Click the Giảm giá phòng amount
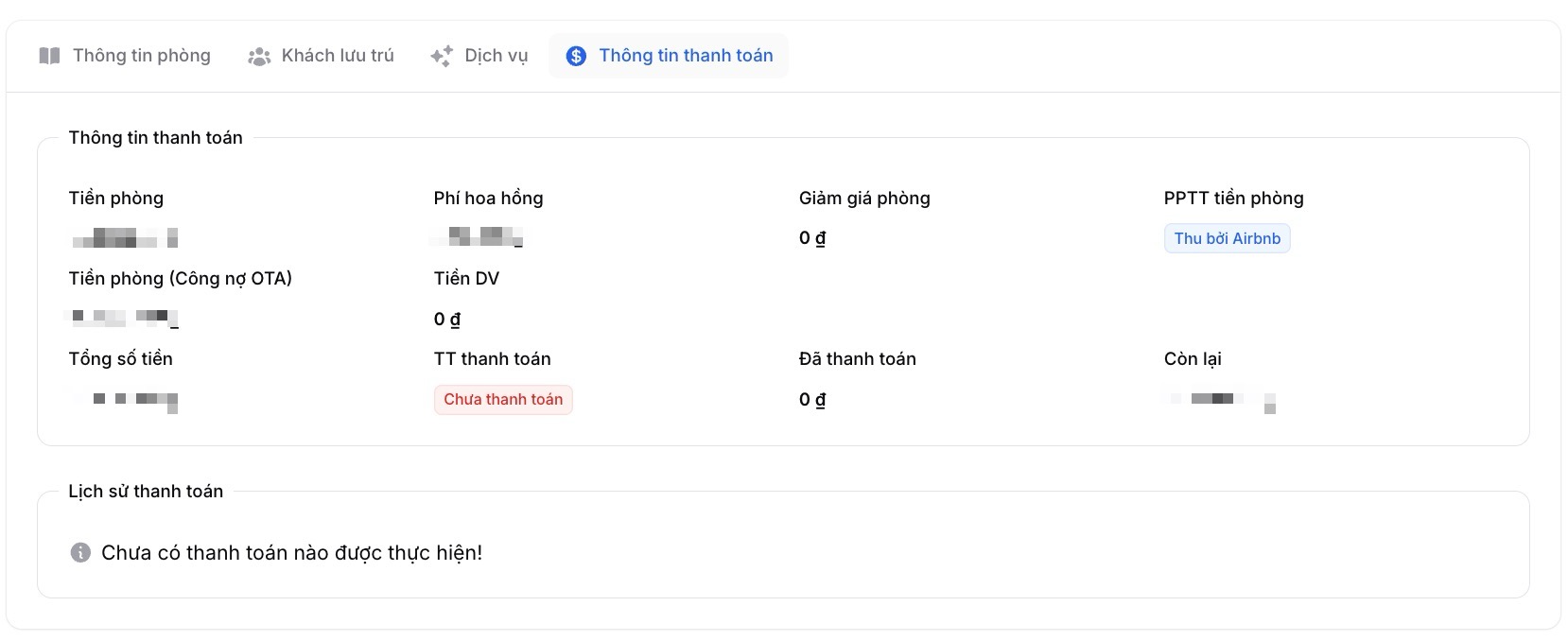1568x641 pixels. pyautogui.click(x=812, y=238)
